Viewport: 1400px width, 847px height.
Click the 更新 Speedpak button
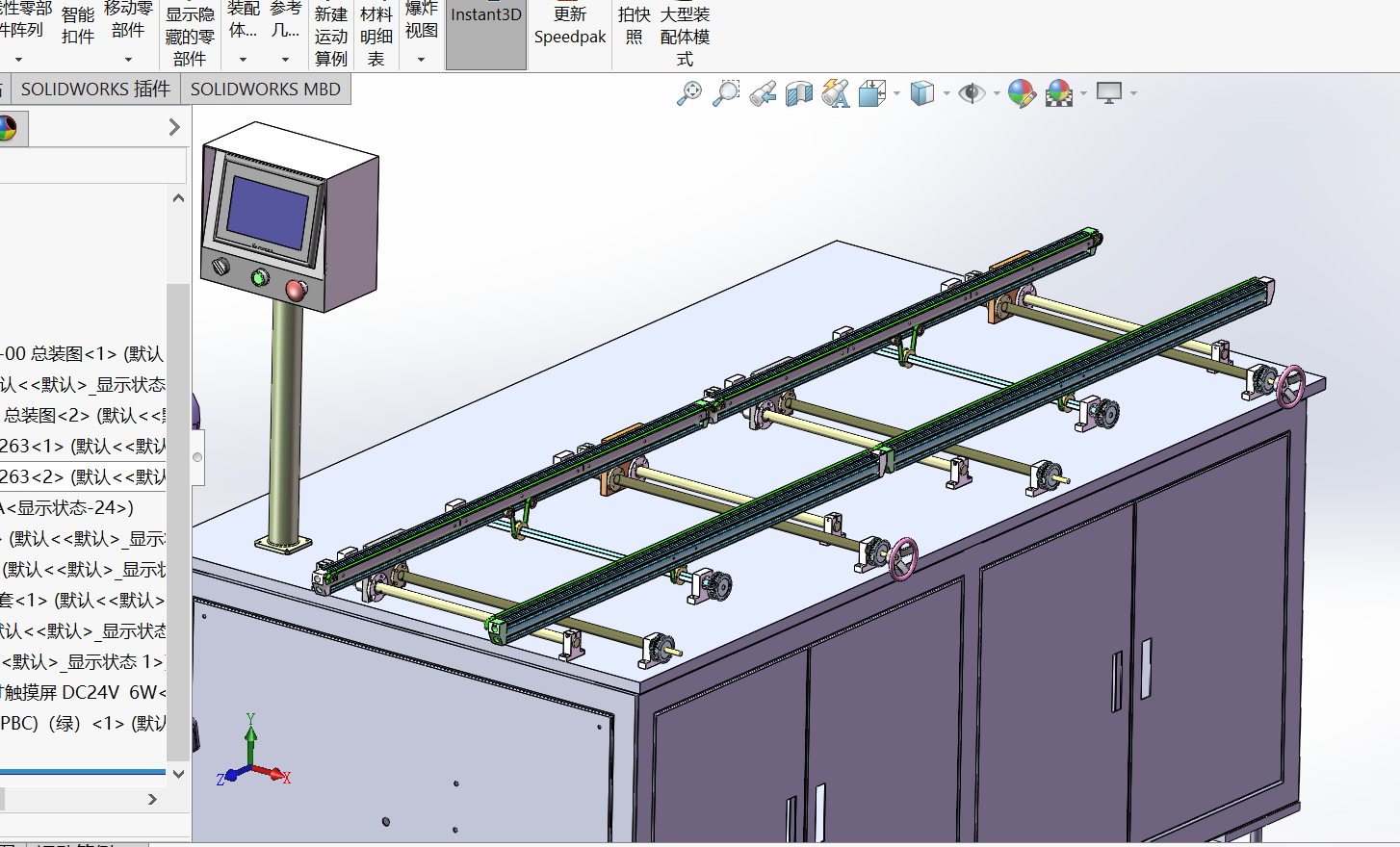tap(570, 26)
